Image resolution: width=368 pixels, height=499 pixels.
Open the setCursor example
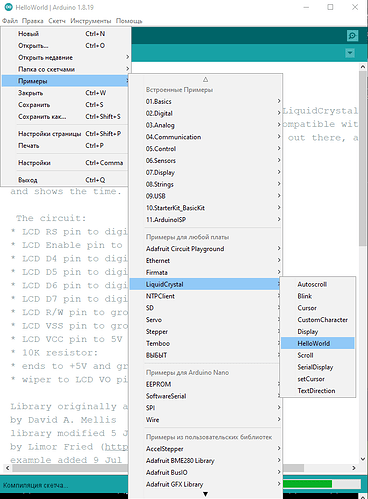click(x=318, y=379)
